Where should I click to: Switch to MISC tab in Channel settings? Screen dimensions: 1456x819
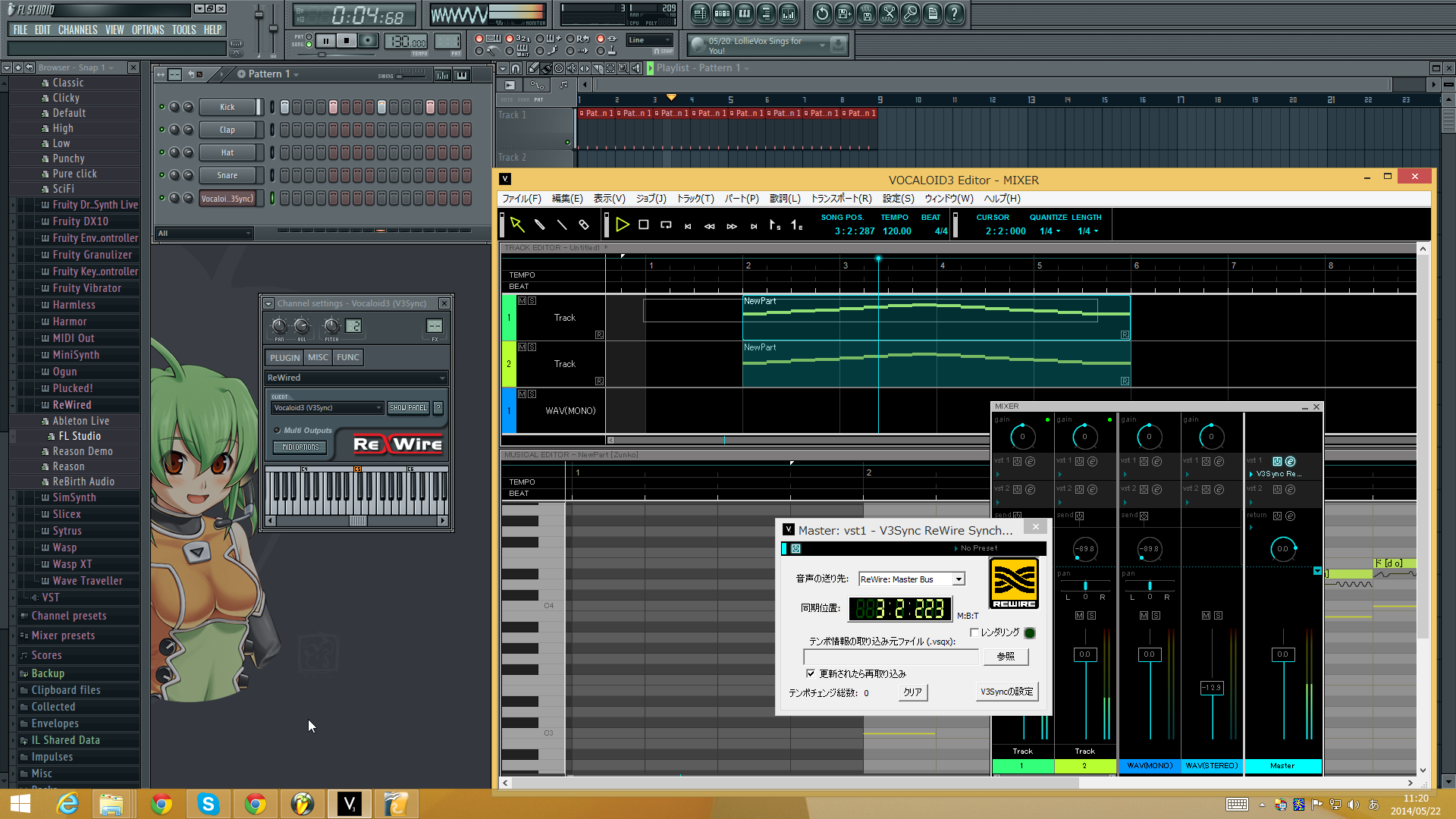(x=318, y=357)
